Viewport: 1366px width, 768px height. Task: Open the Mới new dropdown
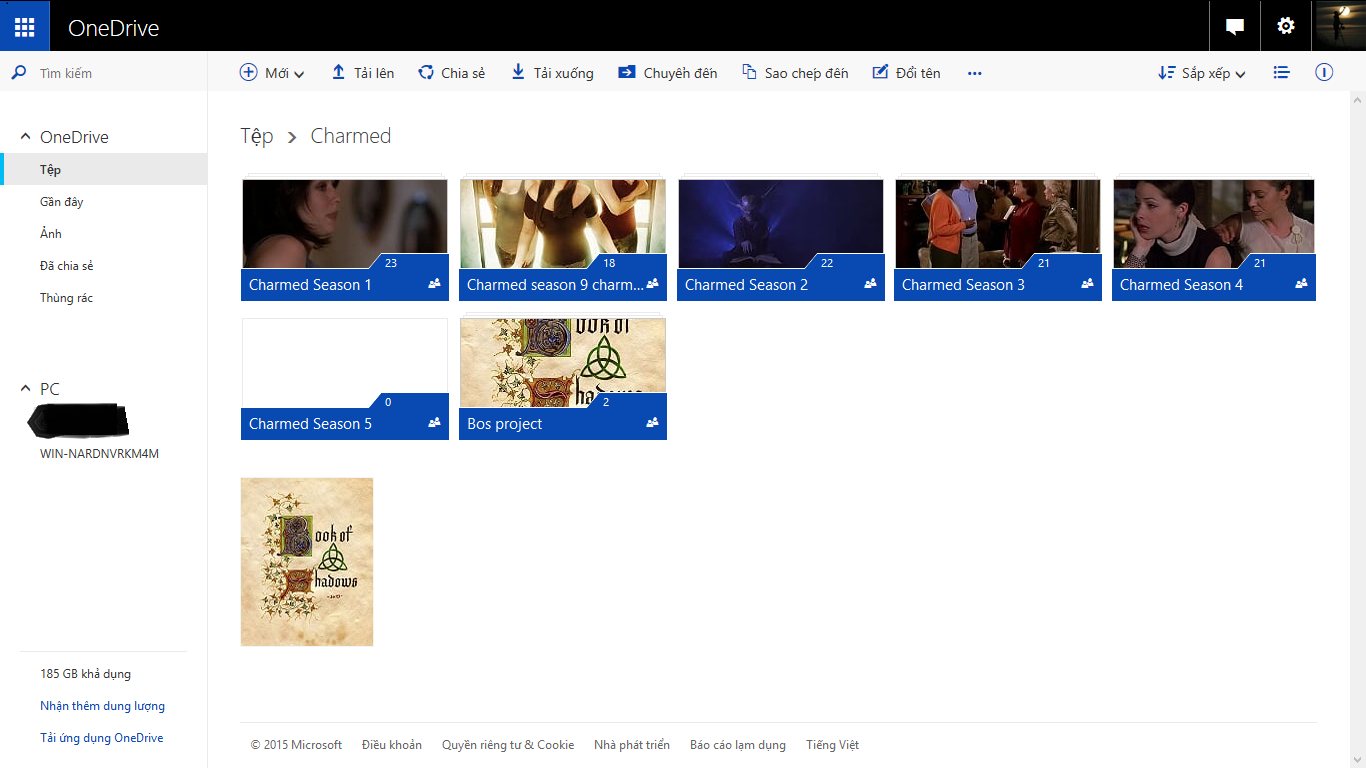click(x=272, y=73)
